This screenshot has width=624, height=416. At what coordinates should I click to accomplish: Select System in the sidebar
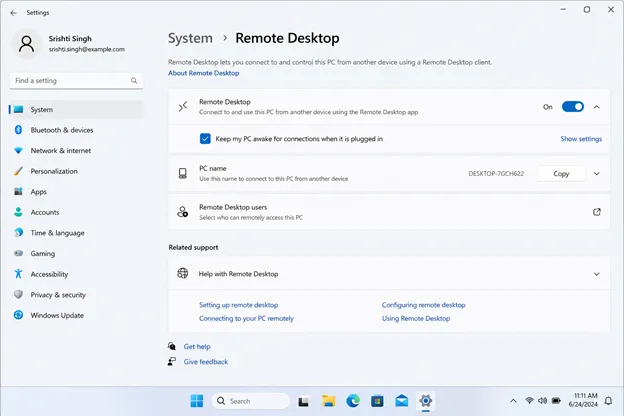click(76, 109)
